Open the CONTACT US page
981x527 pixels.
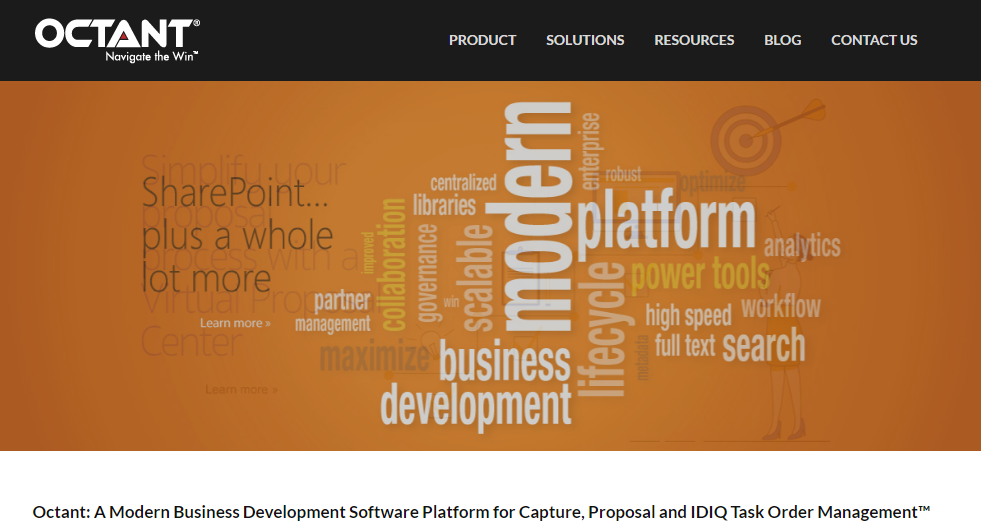(874, 40)
